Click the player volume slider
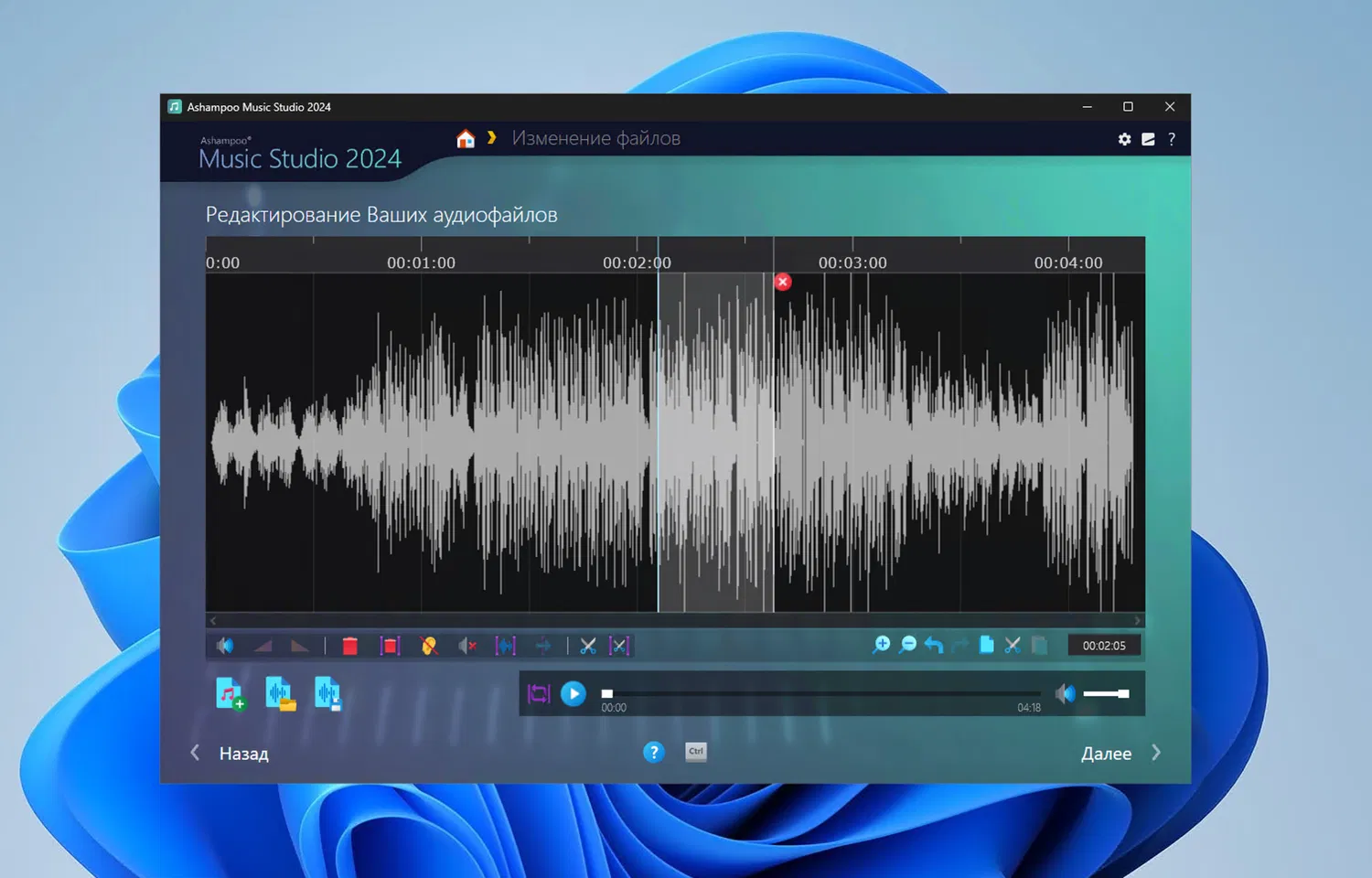1372x878 pixels. [1106, 694]
